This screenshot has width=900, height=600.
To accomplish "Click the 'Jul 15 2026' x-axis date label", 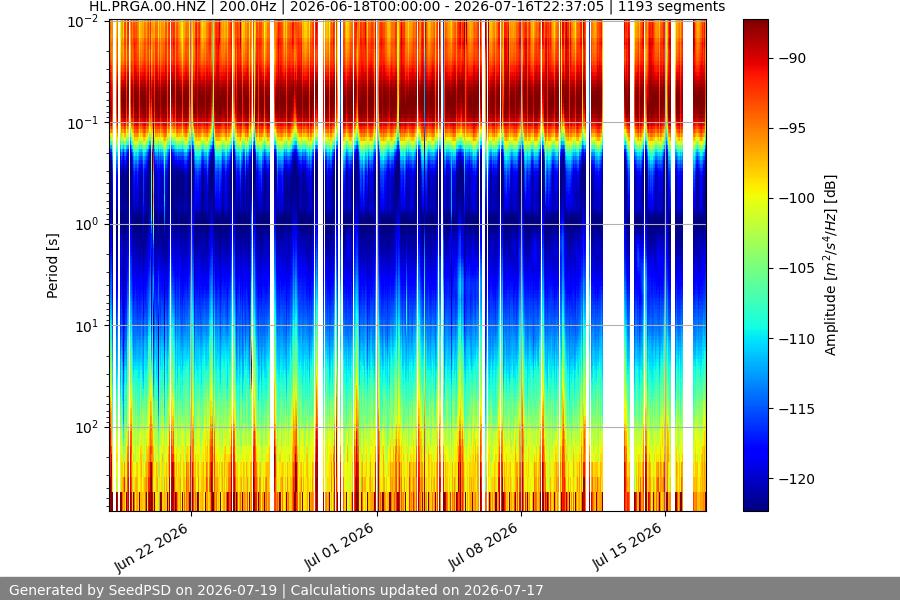I will (x=627, y=547).
